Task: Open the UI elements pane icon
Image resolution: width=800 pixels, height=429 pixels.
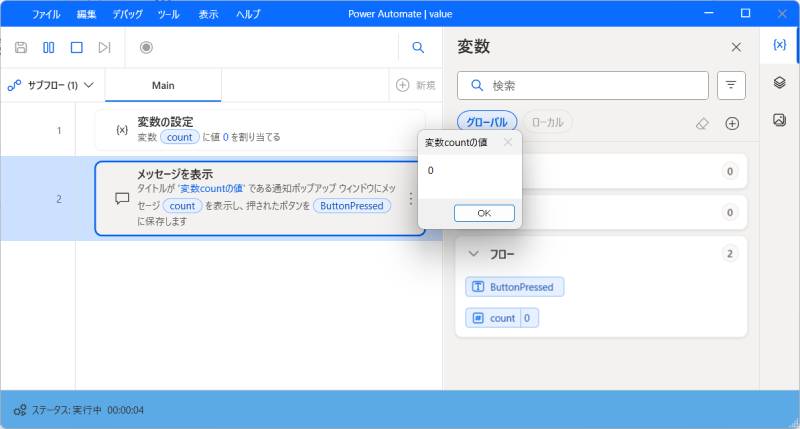Action: pos(779,82)
